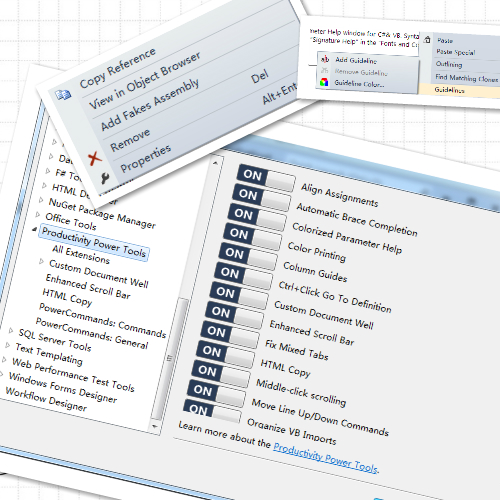Select Guideline Color menu item
Viewport: 500px width, 500px height.
pos(359,83)
